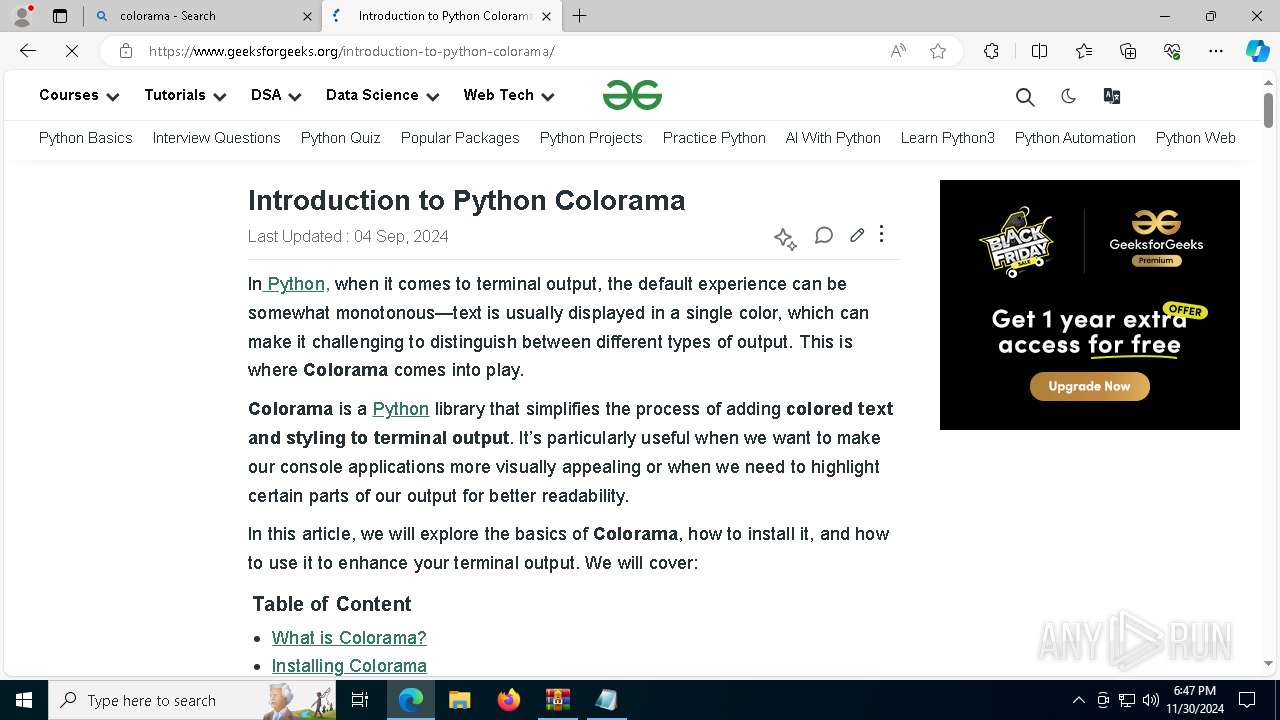Open Popular Packages section

click(460, 138)
